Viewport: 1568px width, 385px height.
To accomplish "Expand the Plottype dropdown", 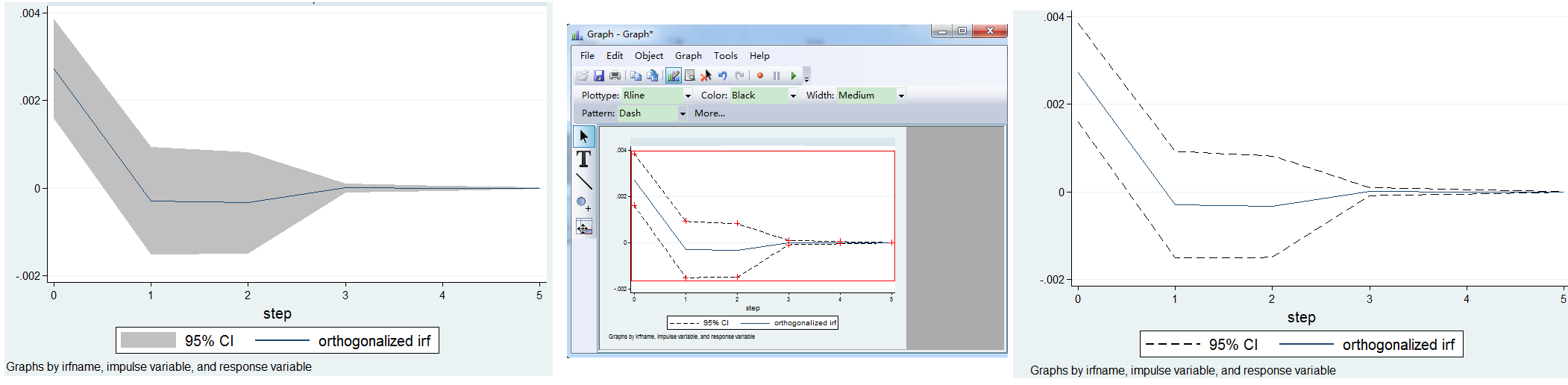I will (x=687, y=96).
